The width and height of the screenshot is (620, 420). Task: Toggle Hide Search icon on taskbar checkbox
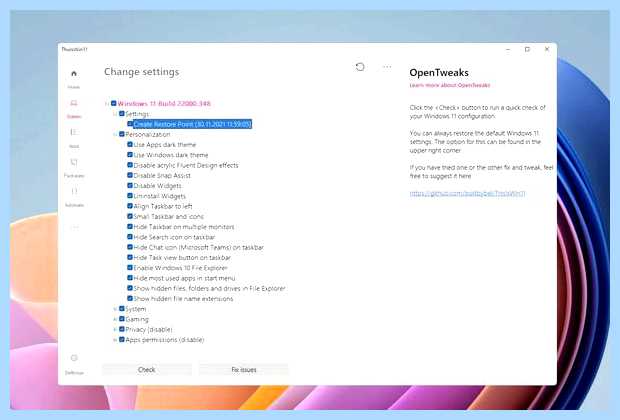point(130,237)
